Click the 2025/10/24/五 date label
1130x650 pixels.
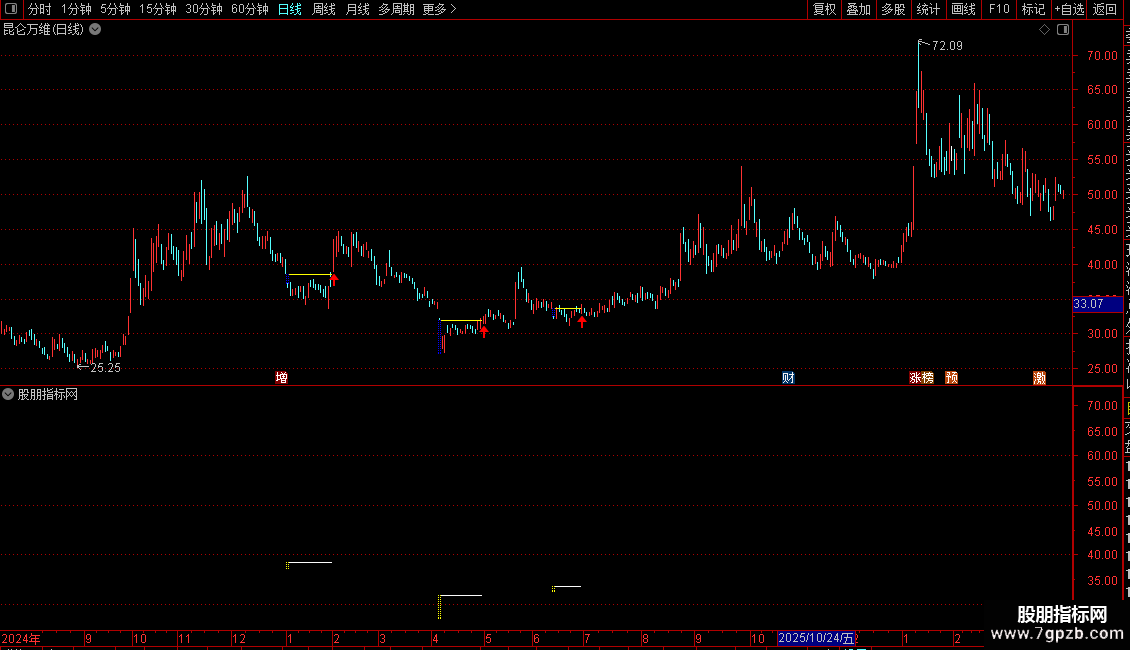click(x=816, y=638)
